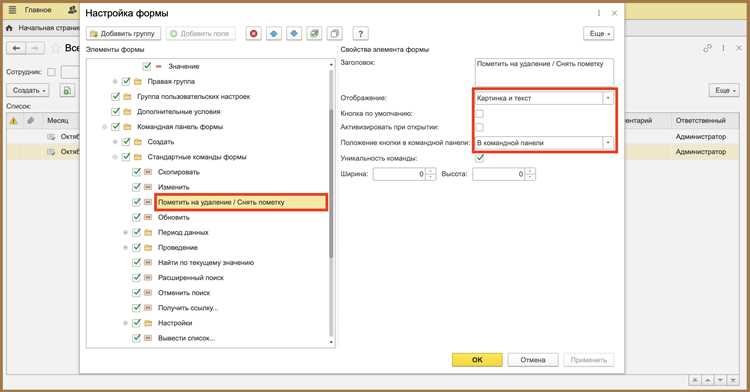Move element up with blue arrow icon
750x392 pixels.
[x=274, y=33]
